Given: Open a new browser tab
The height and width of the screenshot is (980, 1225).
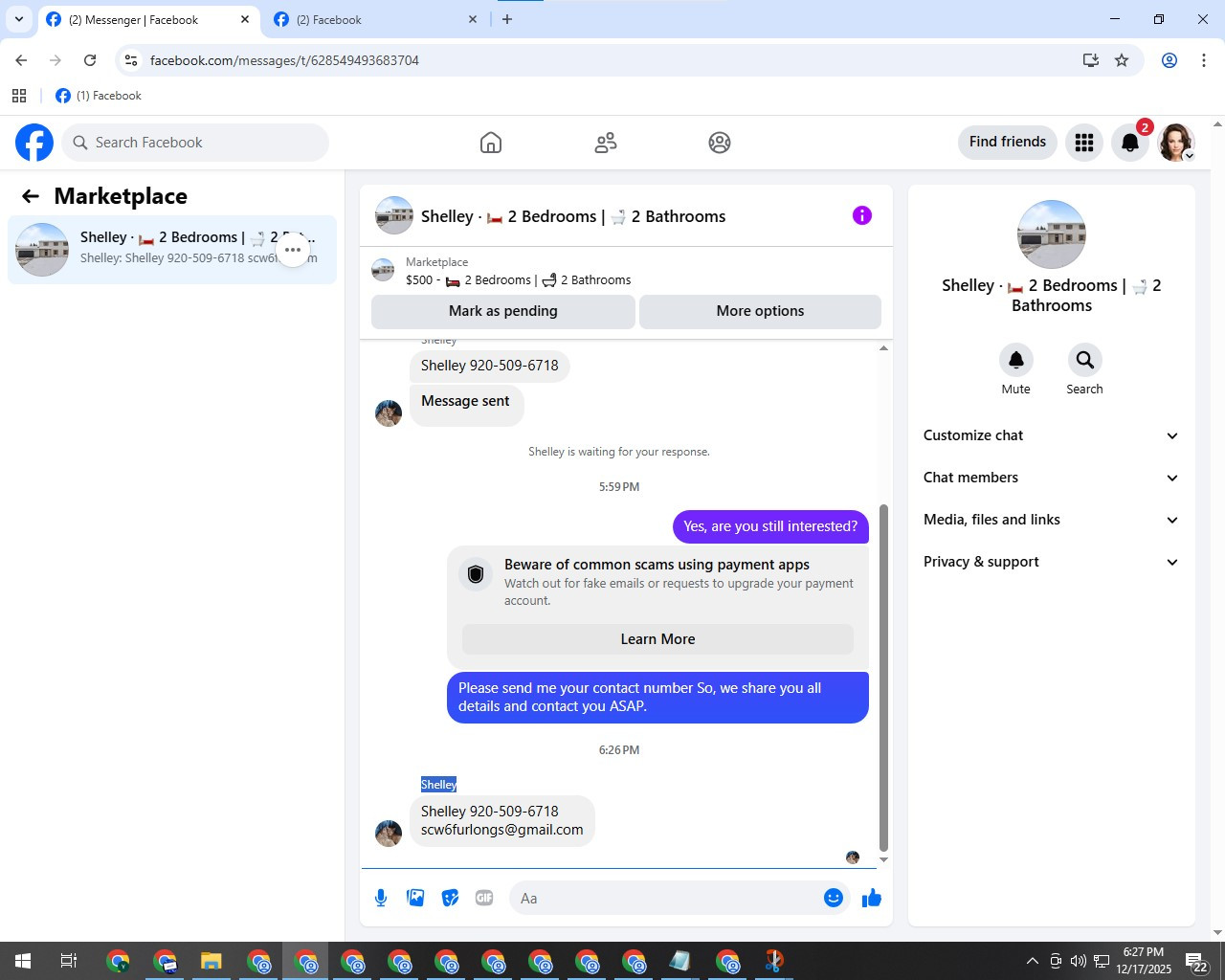Looking at the screenshot, I should [507, 19].
